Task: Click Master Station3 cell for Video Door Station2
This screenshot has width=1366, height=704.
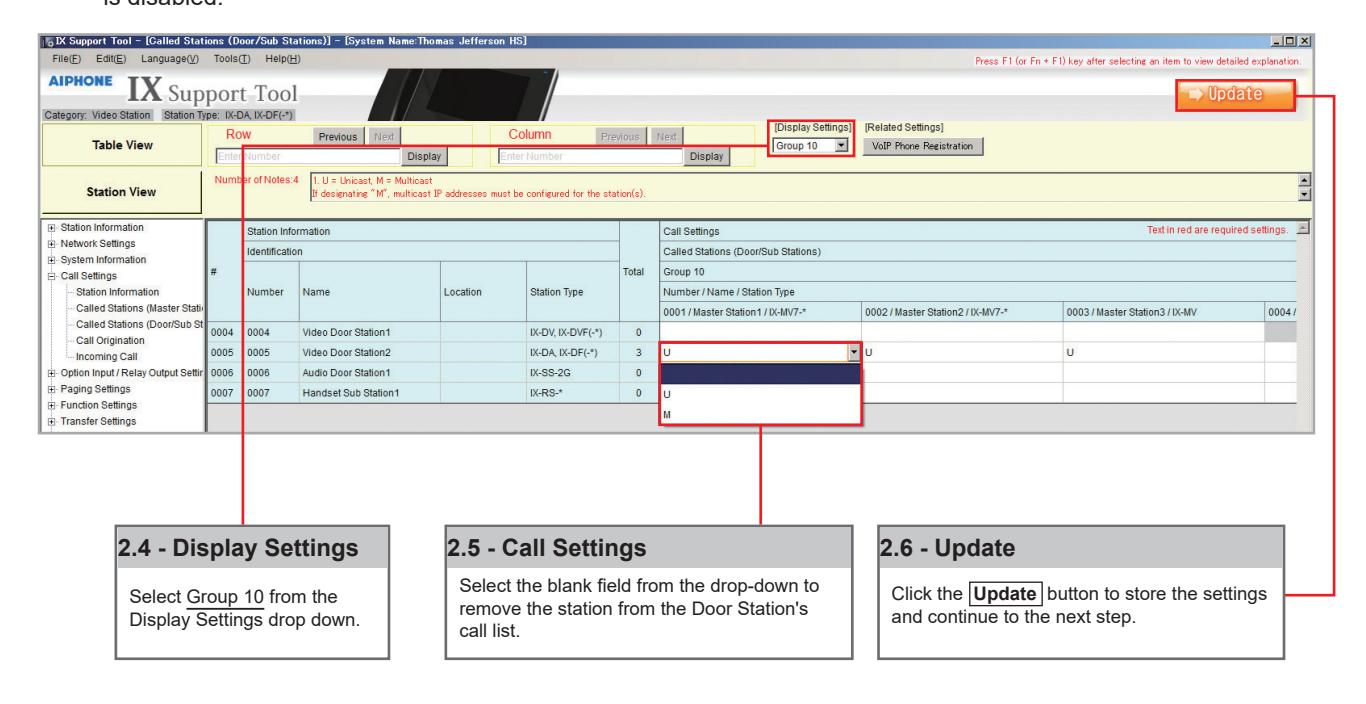Action: pos(1163,352)
